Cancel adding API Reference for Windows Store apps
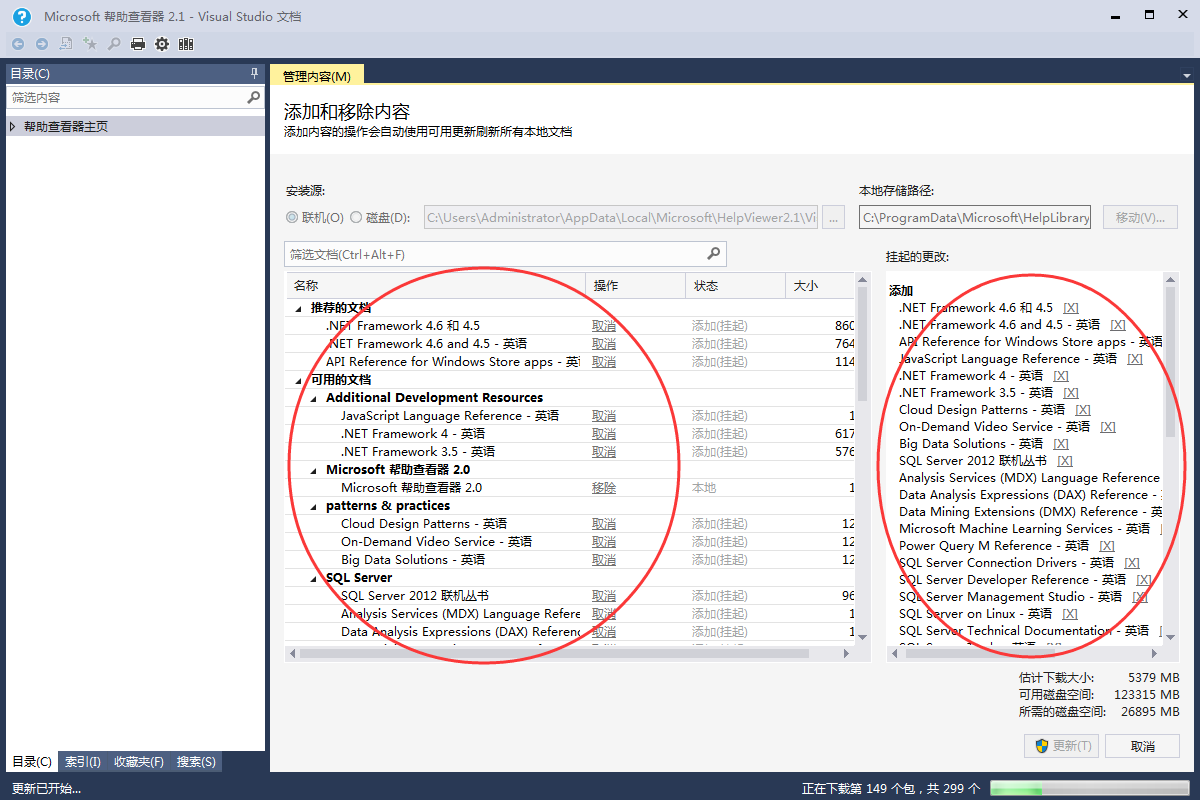The height and width of the screenshot is (800, 1200). click(604, 362)
